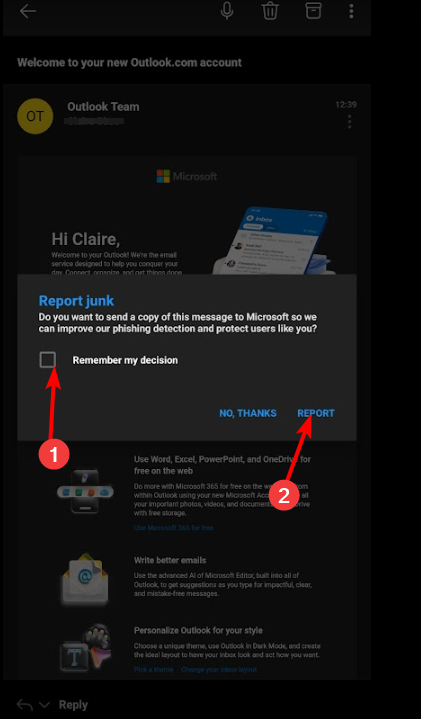Open message options dots below 12:39 time
421x719 pixels.
349,122
